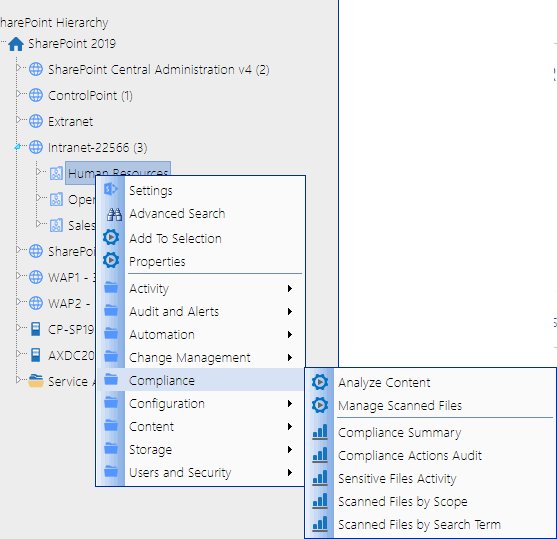Click the SharePoint icon beside Settings

pos(111,189)
